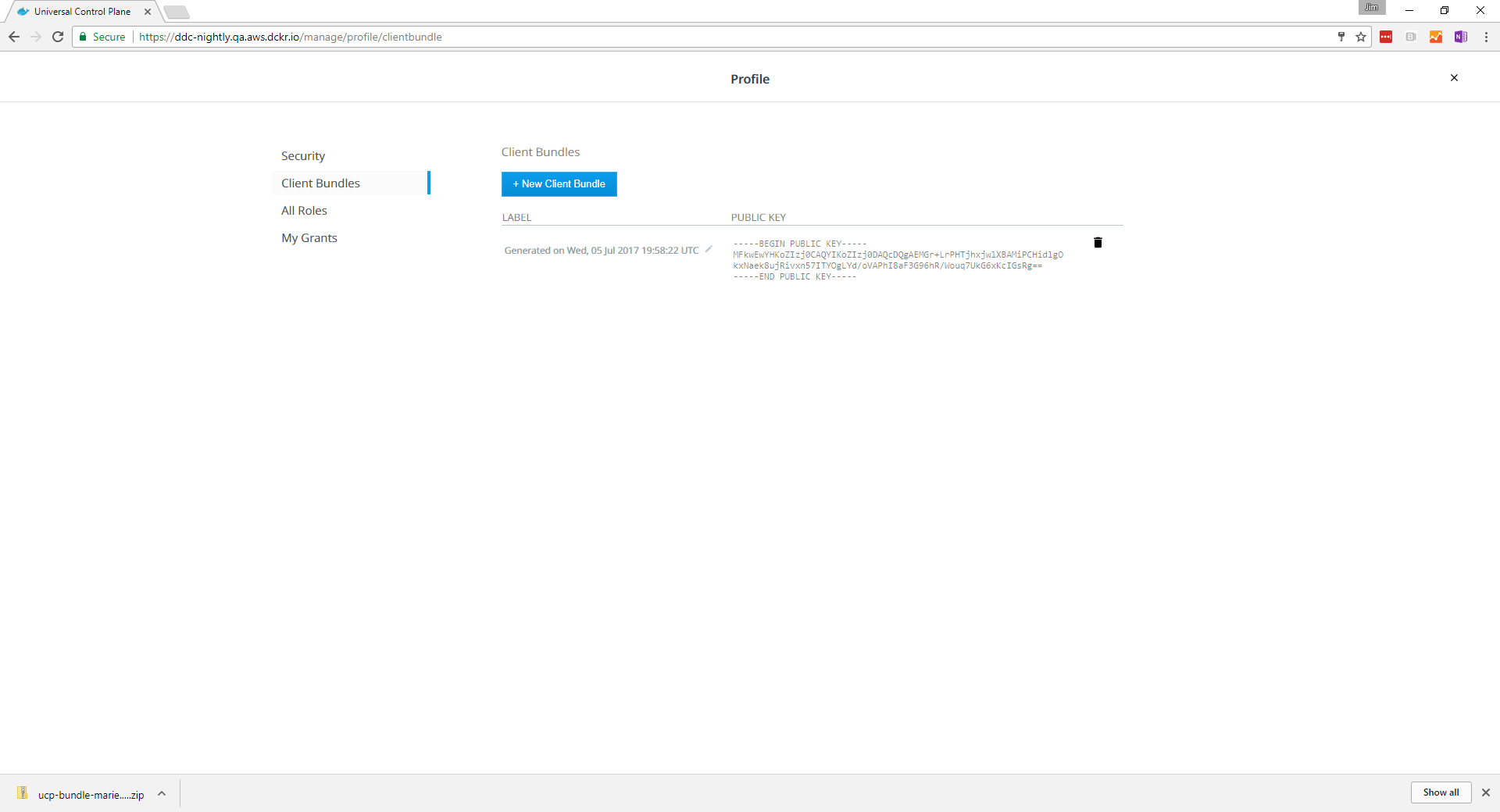Delete the client bundle with trash icon
This screenshot has width=1500, height=812.
1098,243
